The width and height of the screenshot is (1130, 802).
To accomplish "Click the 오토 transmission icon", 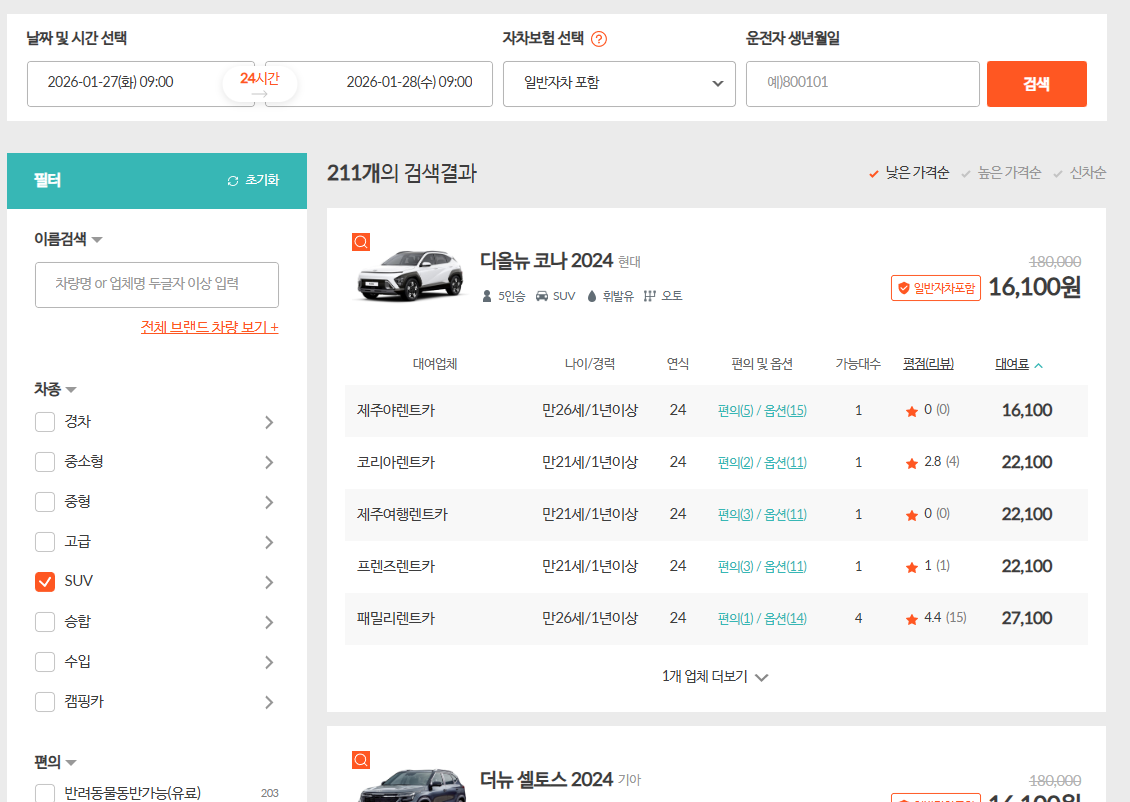I will (x=649, y=296).
